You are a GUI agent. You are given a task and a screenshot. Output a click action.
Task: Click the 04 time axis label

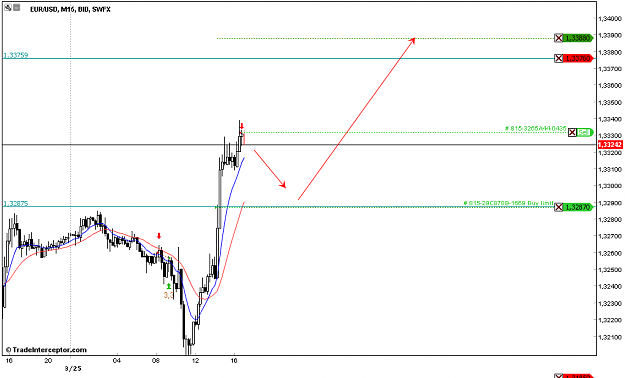[116, 361]
